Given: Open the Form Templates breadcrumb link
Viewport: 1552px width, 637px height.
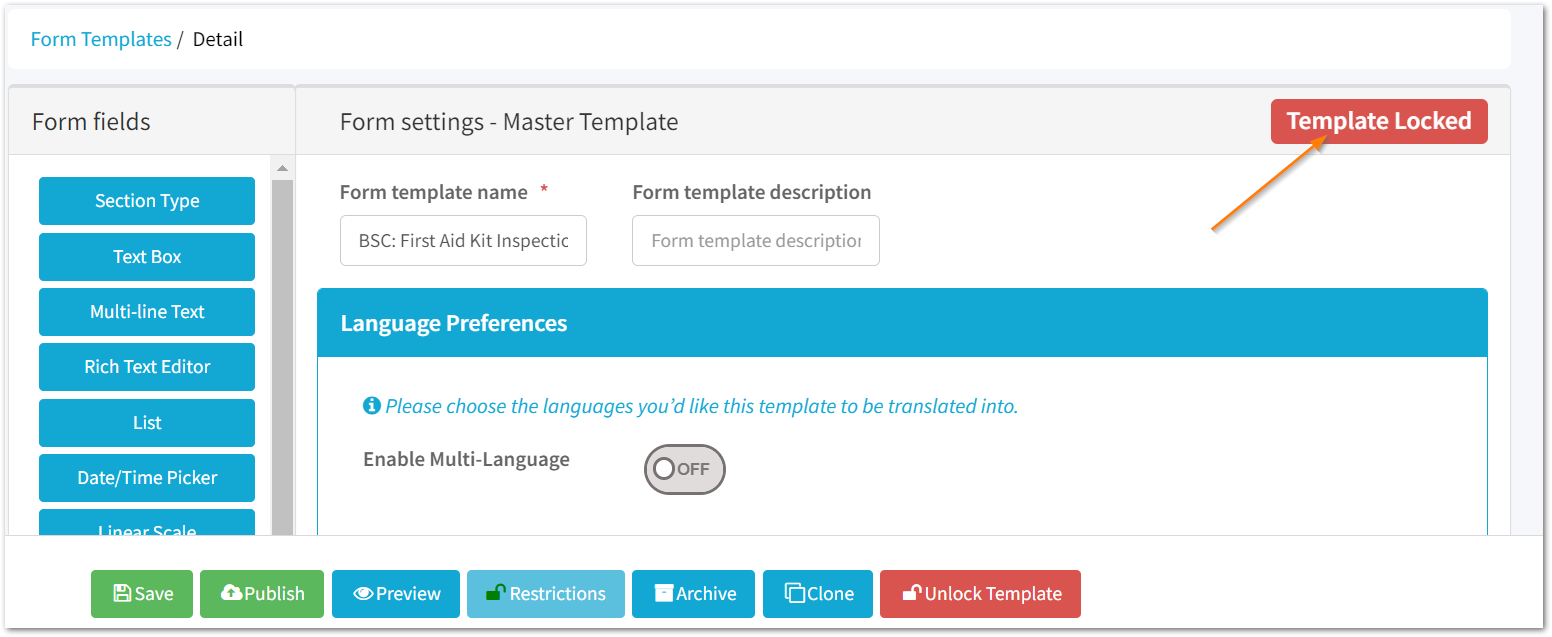Looking at the screenshot, I should click(x=100, y=38).
